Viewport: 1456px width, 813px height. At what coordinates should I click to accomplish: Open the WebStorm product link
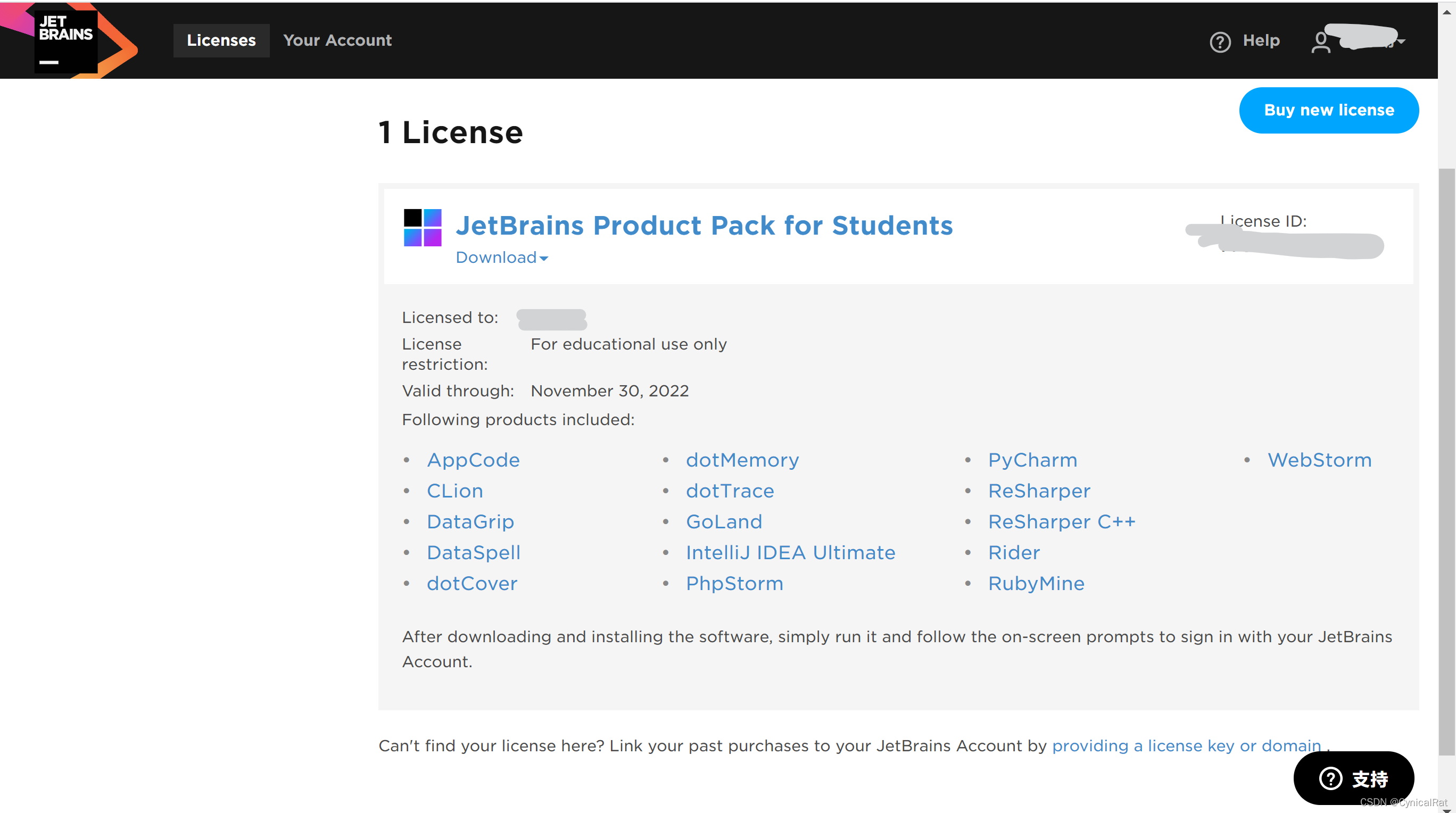(x=1319, y=460)
